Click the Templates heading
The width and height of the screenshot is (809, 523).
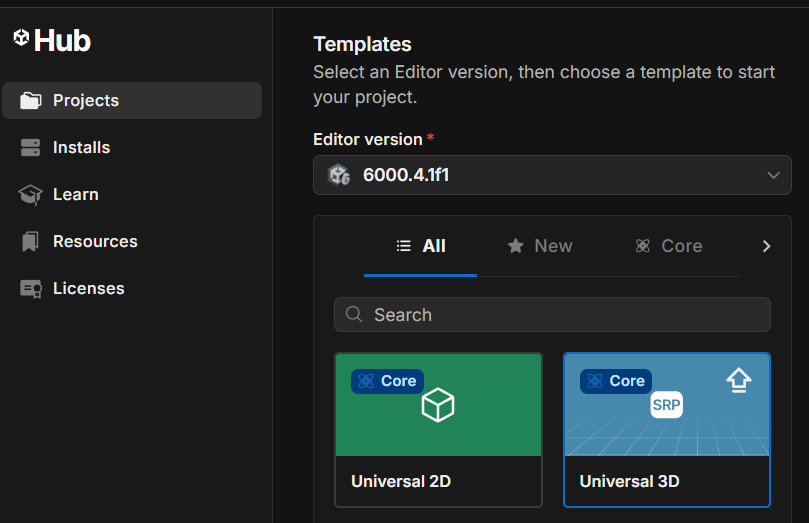point(362,44)
